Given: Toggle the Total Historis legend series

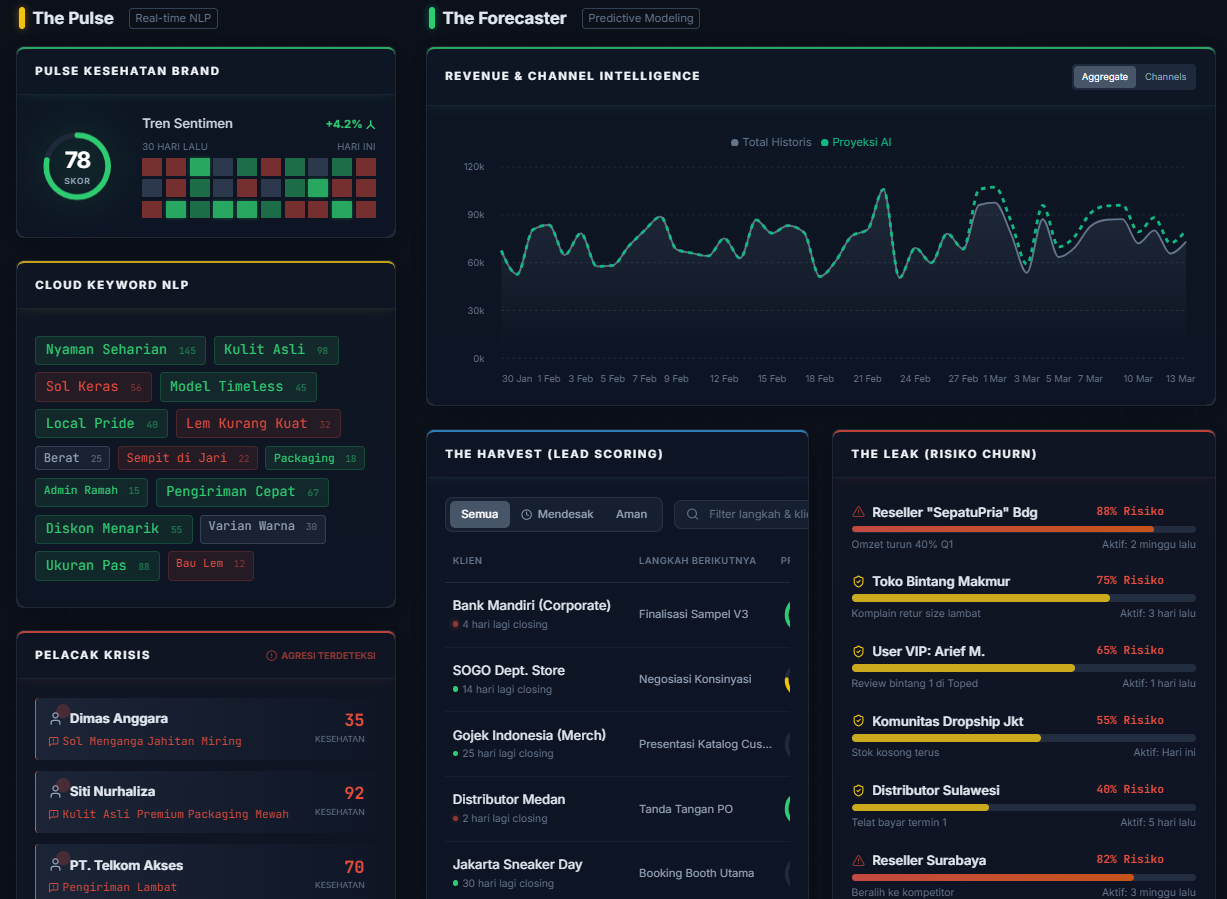Looking at the screenshot, I should [771, 142].
